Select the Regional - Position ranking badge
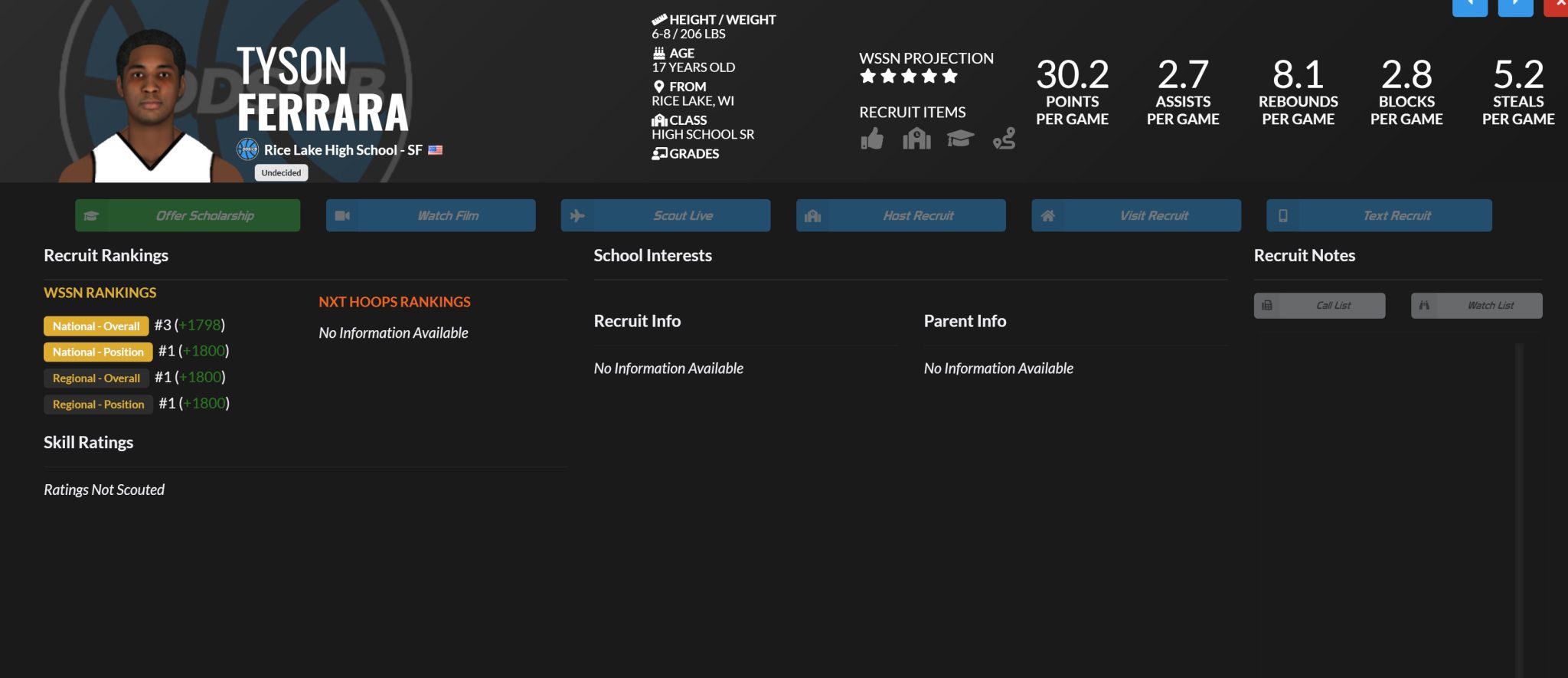The width and height of the screenshot is (1568, 678). pos(98,405)
